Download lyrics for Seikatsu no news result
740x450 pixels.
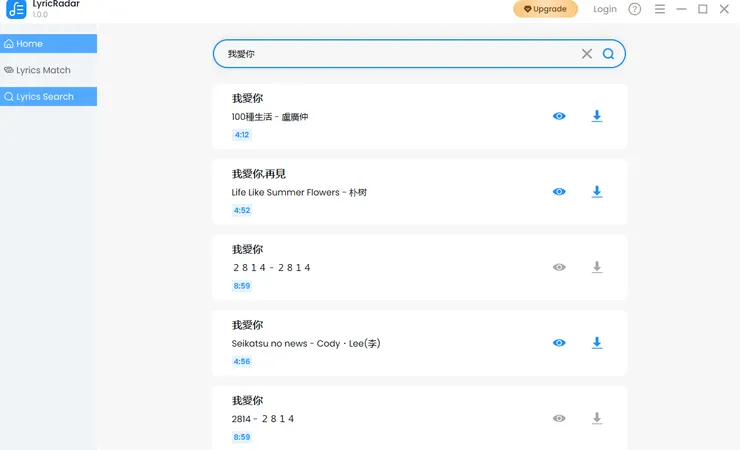click(x=597, y=343)
